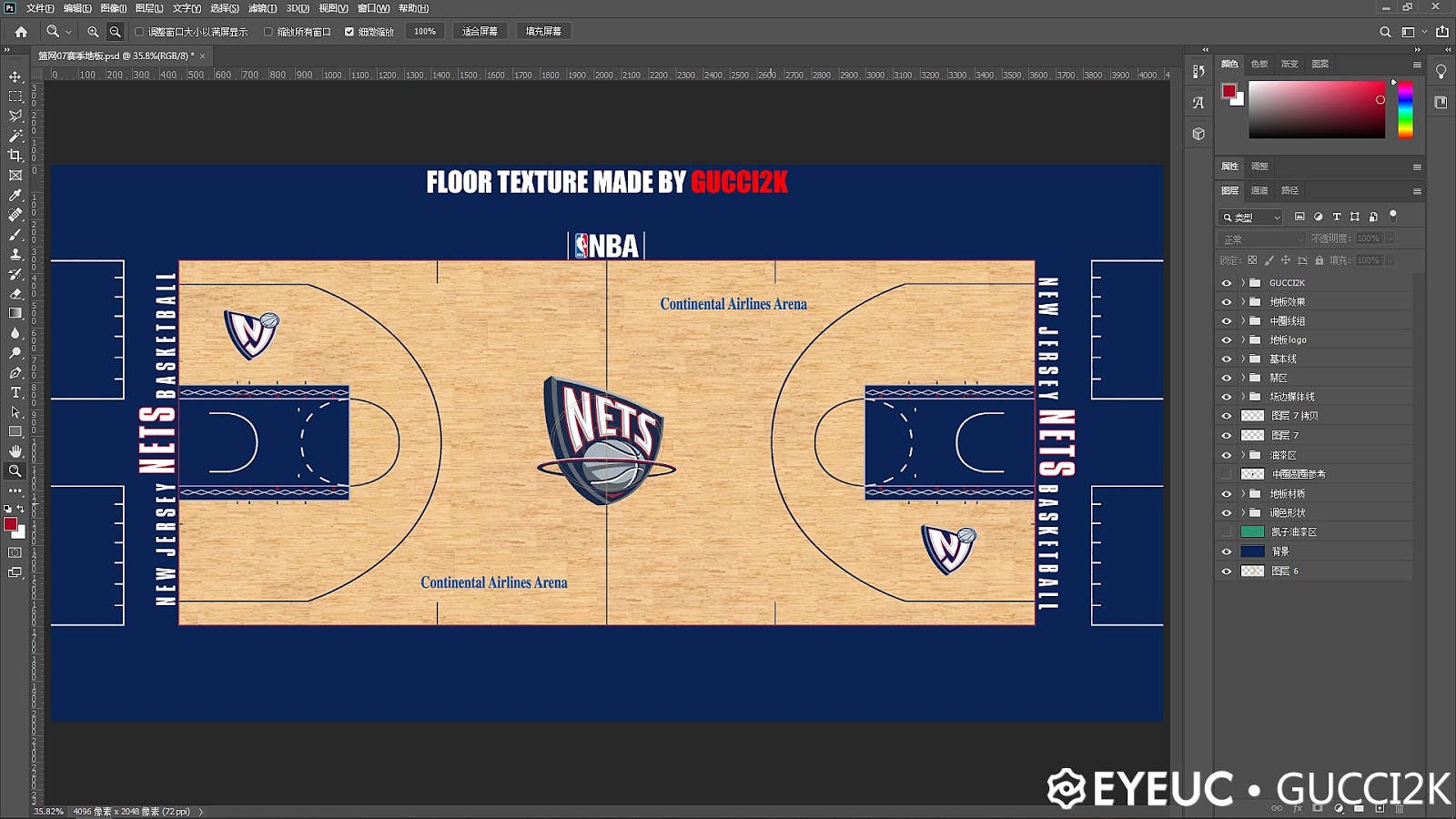
Task: Open the 不透明度 opacity dropdown
Action: coord(1390,238)
